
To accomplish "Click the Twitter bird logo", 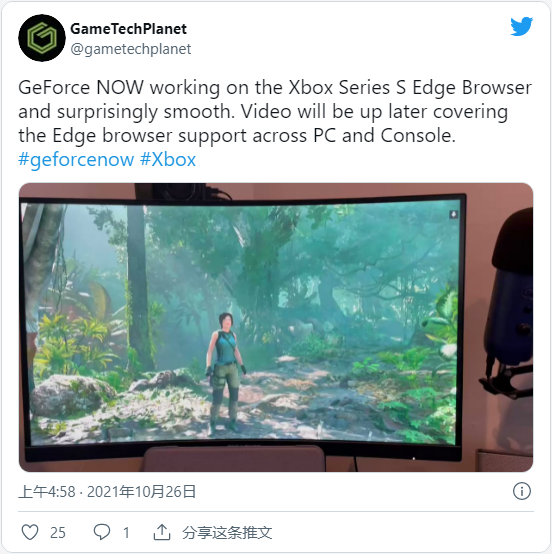I will [x=521, y=26].
